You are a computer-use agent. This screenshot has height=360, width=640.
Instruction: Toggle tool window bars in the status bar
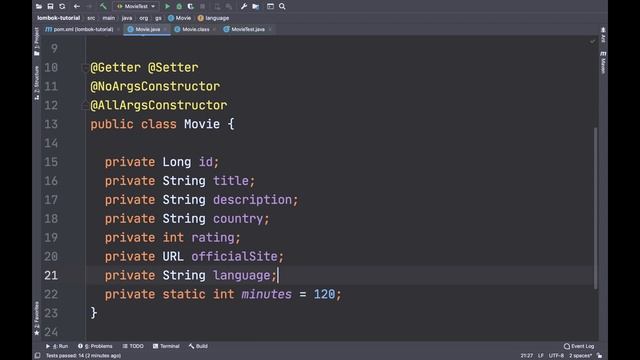tap(38, 356)
